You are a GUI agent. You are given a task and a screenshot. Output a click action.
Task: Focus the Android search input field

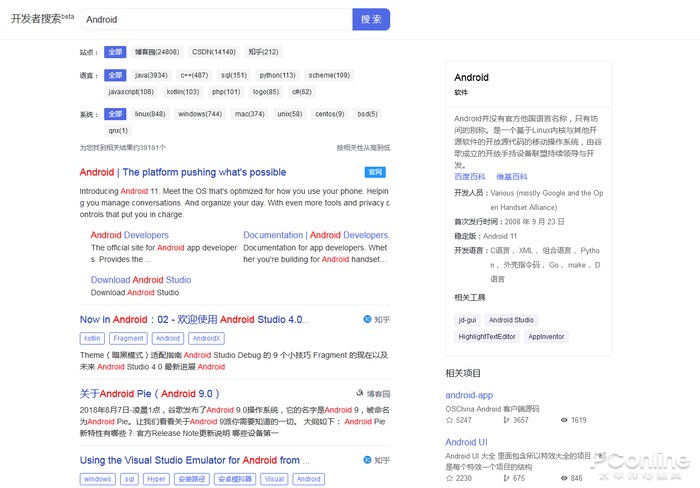tap(216, 19)
